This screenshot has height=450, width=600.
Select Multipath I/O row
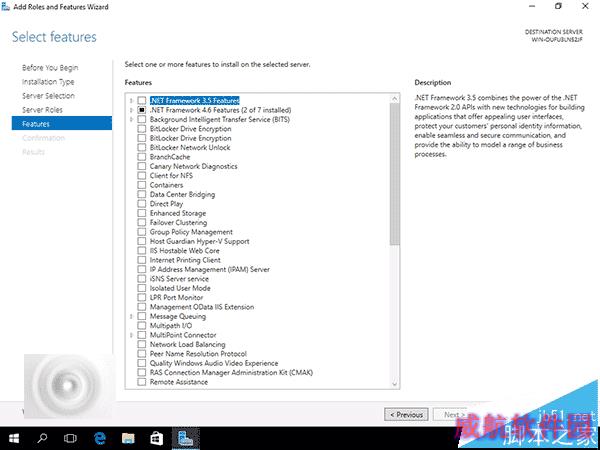171,326
